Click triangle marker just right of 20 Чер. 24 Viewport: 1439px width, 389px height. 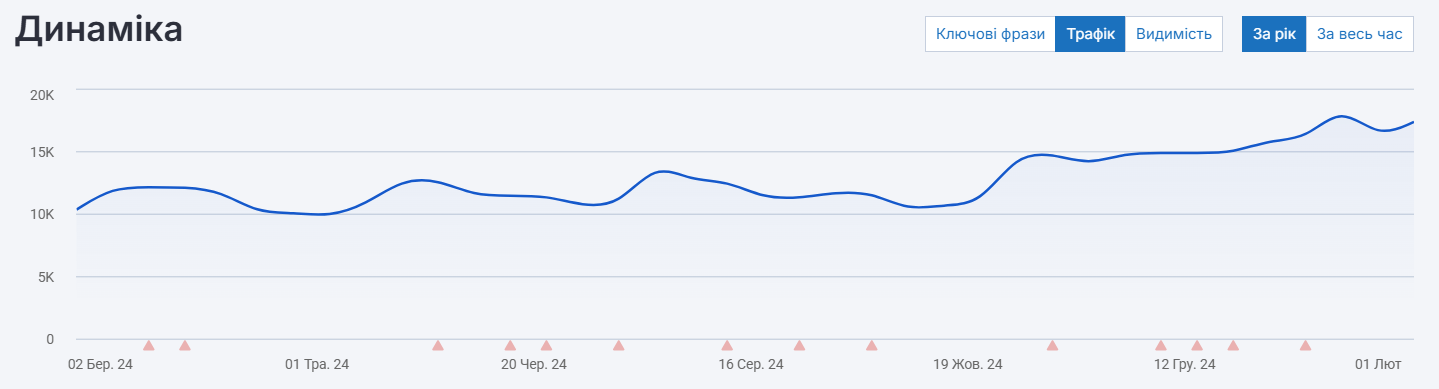(x=546, y=345)
